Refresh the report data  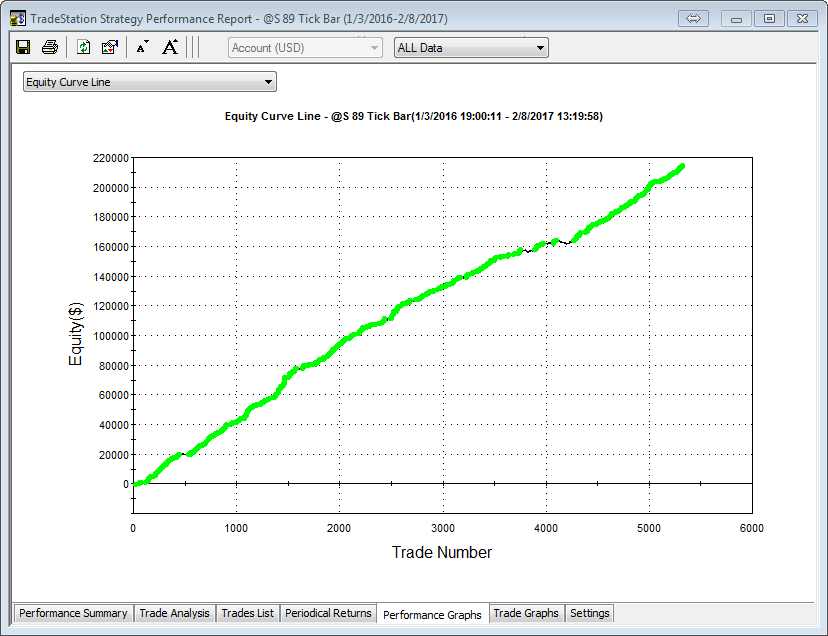[84, 47]
